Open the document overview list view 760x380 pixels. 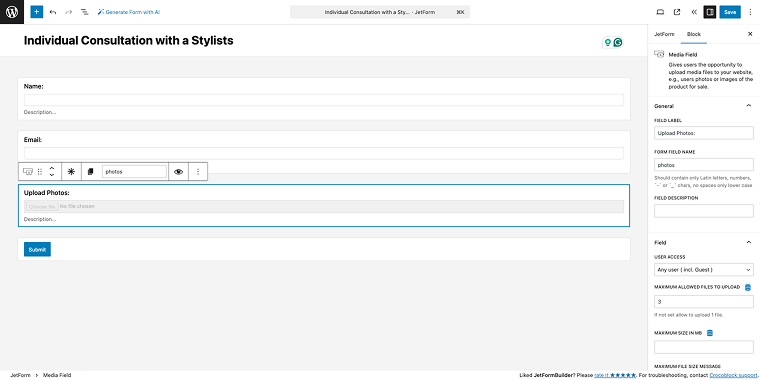tap(84, 12)
